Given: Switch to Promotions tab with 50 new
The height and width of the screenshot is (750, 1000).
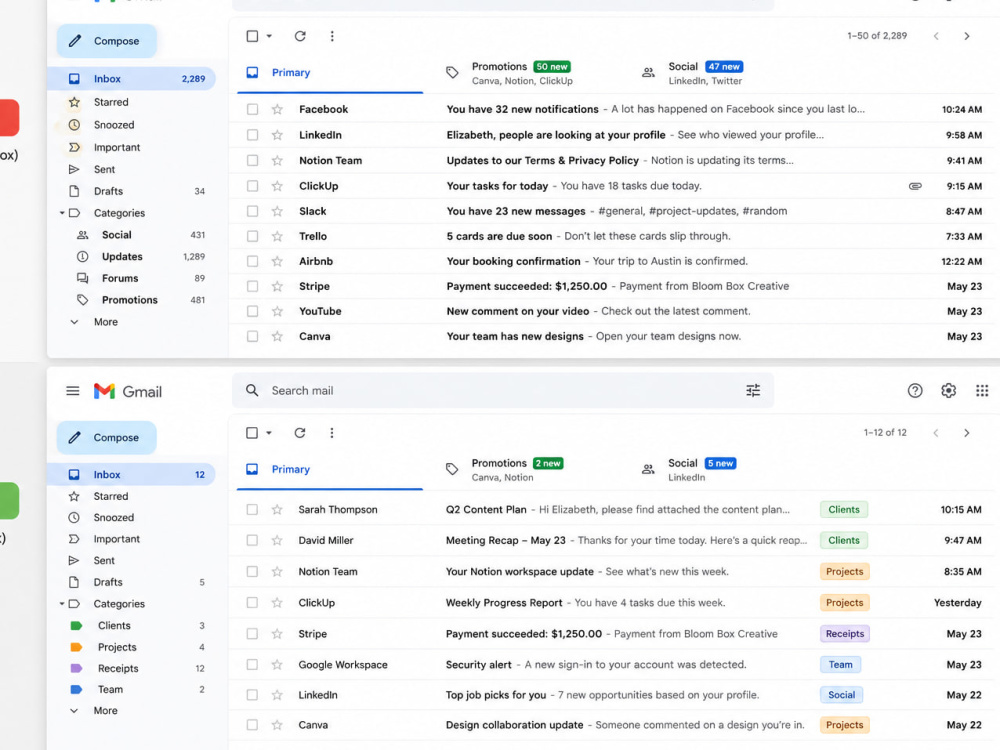Looking at the screenshot, I should coord(509,73).
